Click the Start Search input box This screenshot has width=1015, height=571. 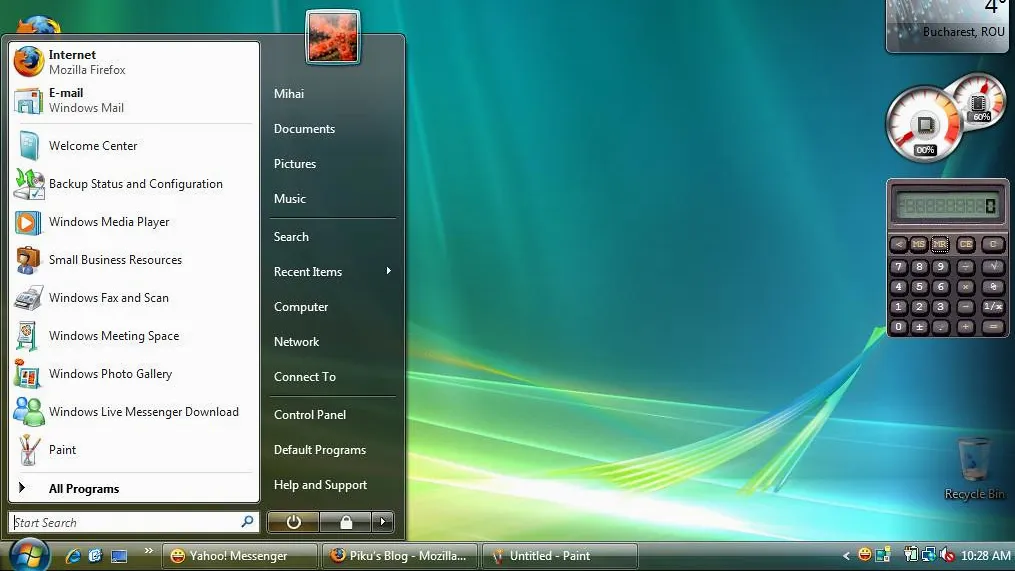tap(125, 523)
